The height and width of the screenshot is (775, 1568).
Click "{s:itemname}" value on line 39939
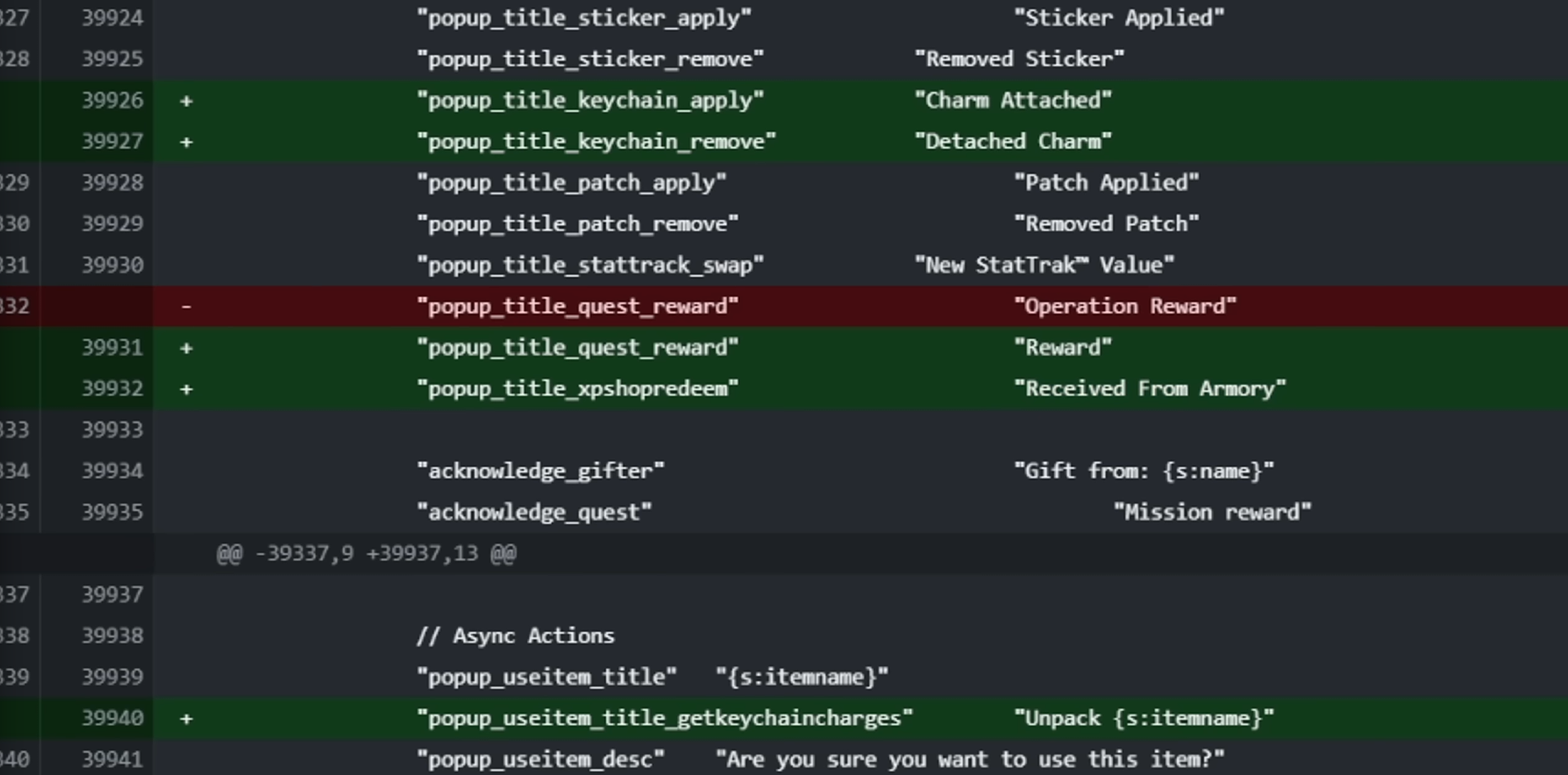802,677
